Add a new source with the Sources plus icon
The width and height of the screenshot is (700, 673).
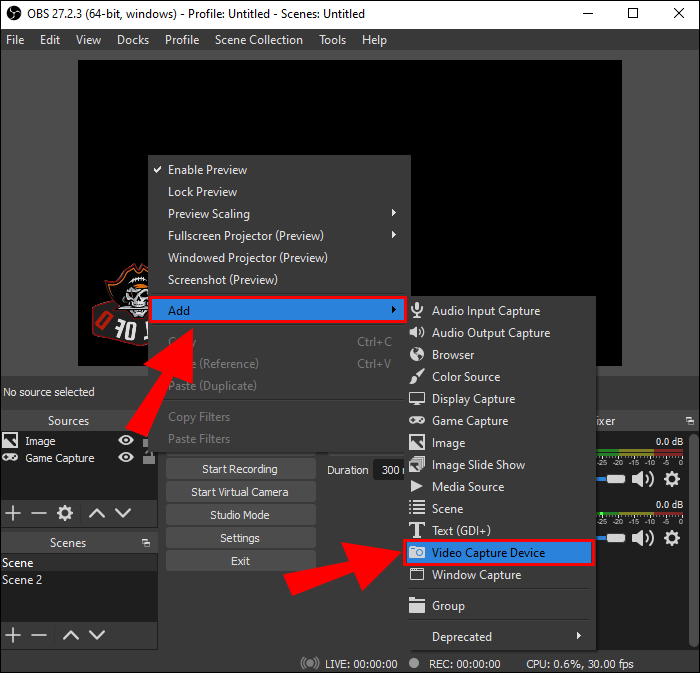click(x=13, y=513)
